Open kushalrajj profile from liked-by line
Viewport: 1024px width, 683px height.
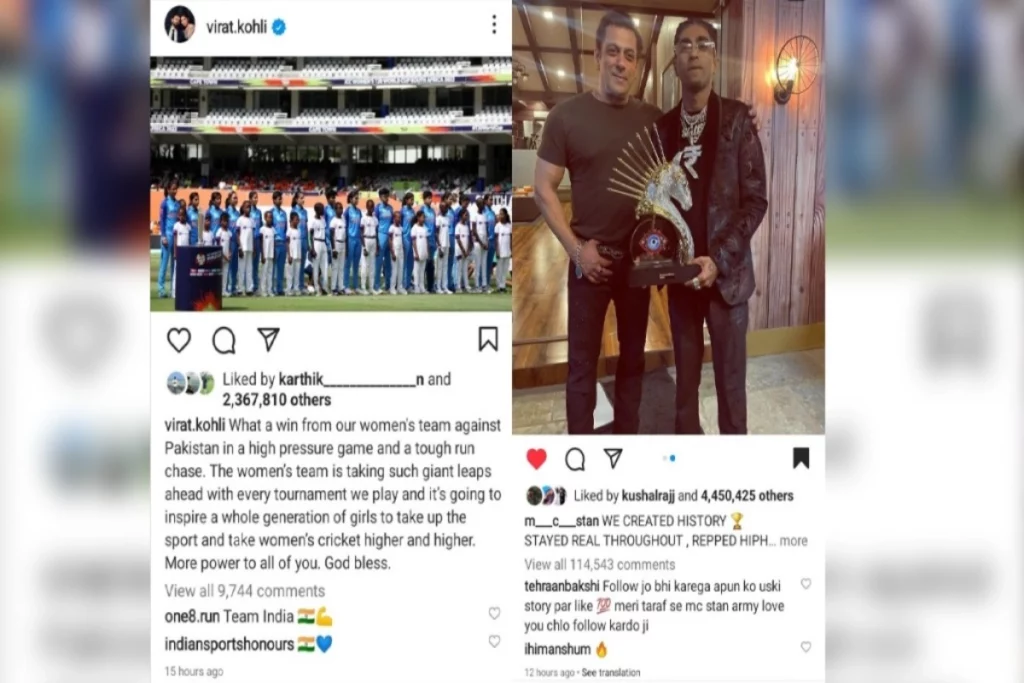click(648, 496)
